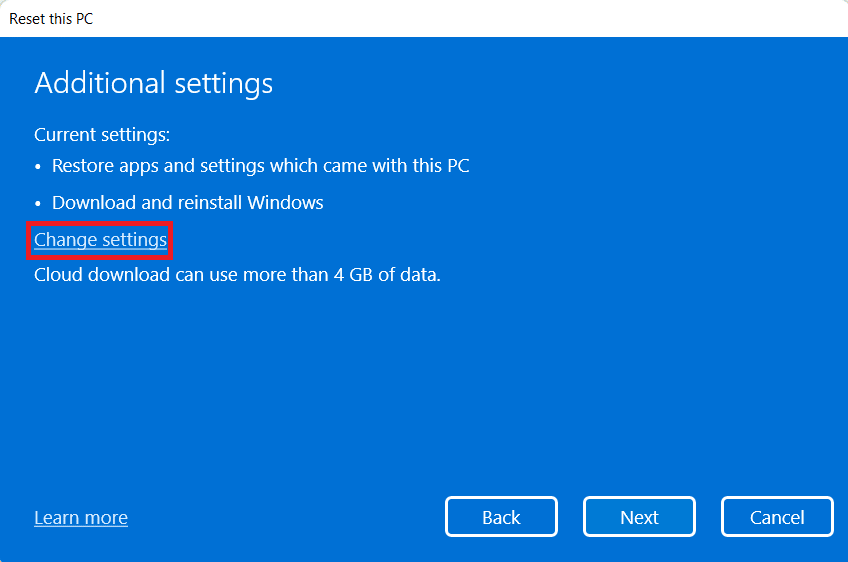Click "this PC" at the first bullet's end
The height and width of the screenshot is (562, 848).
coord(441,166)
